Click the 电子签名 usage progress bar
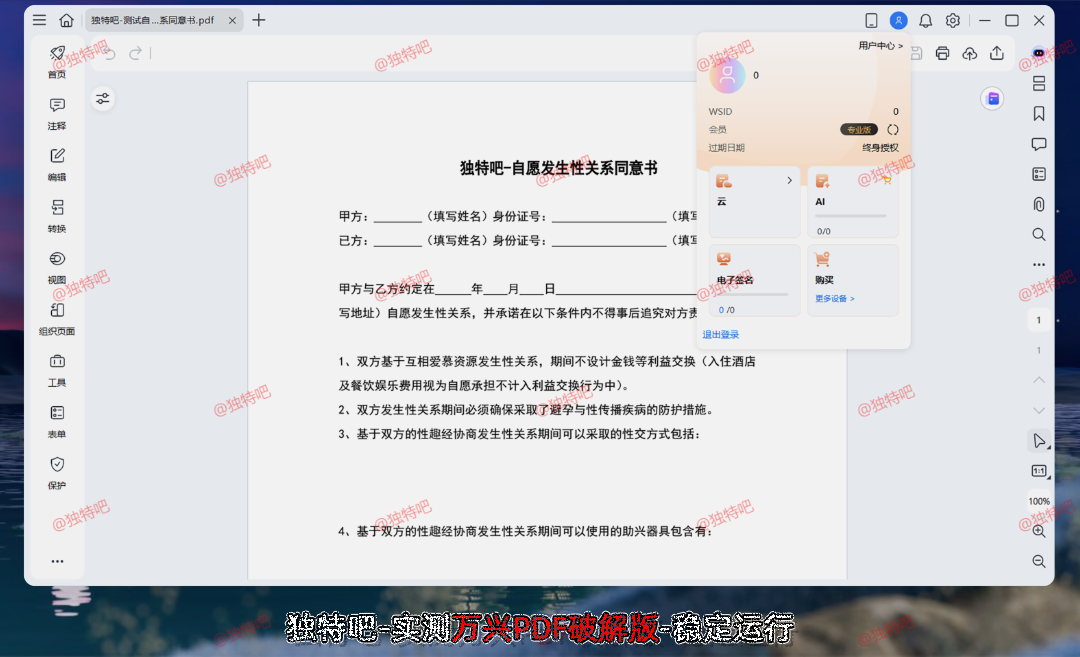 (x=752, y=295)
